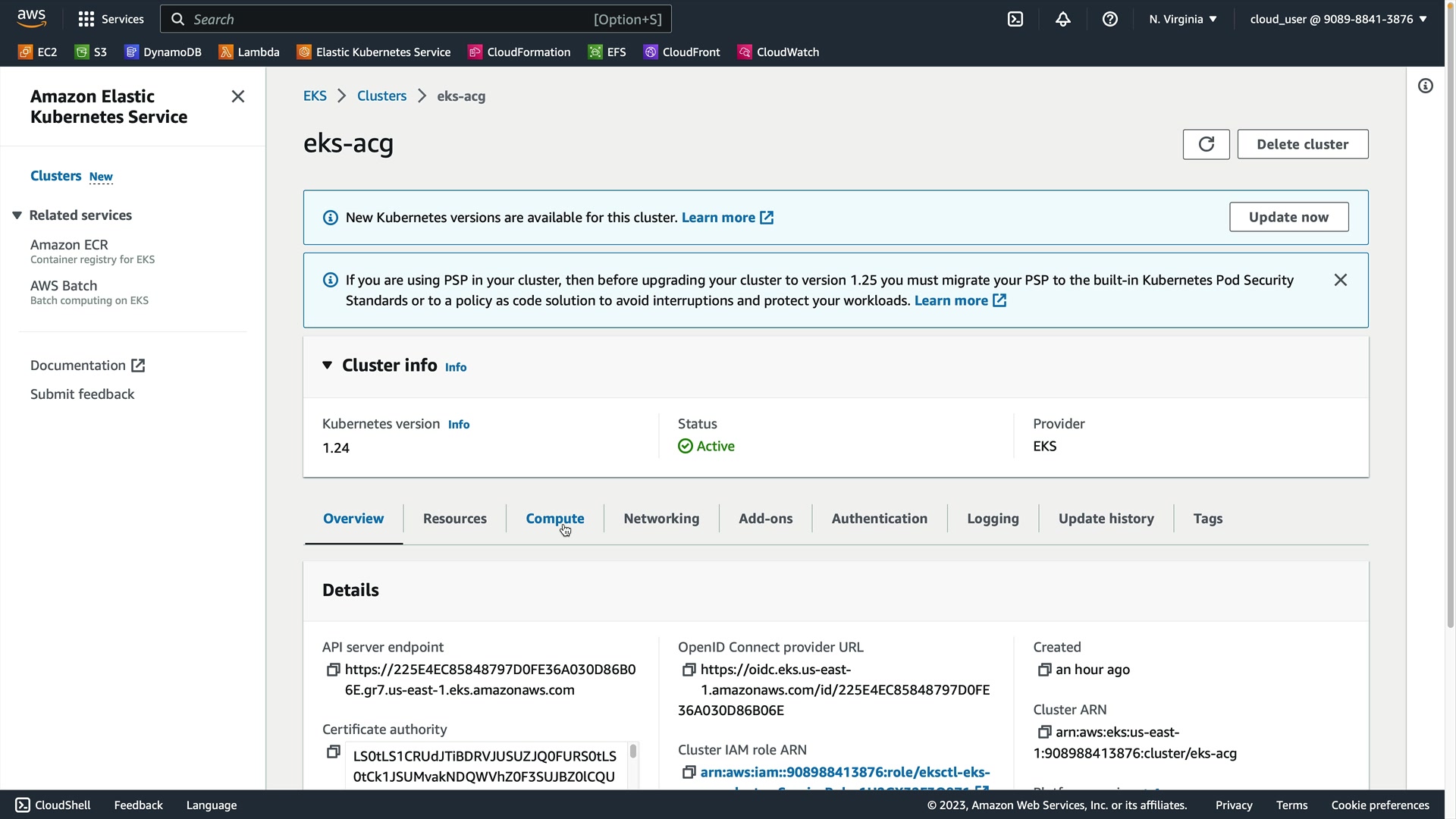Open the cloud_user account menu

1338,19
